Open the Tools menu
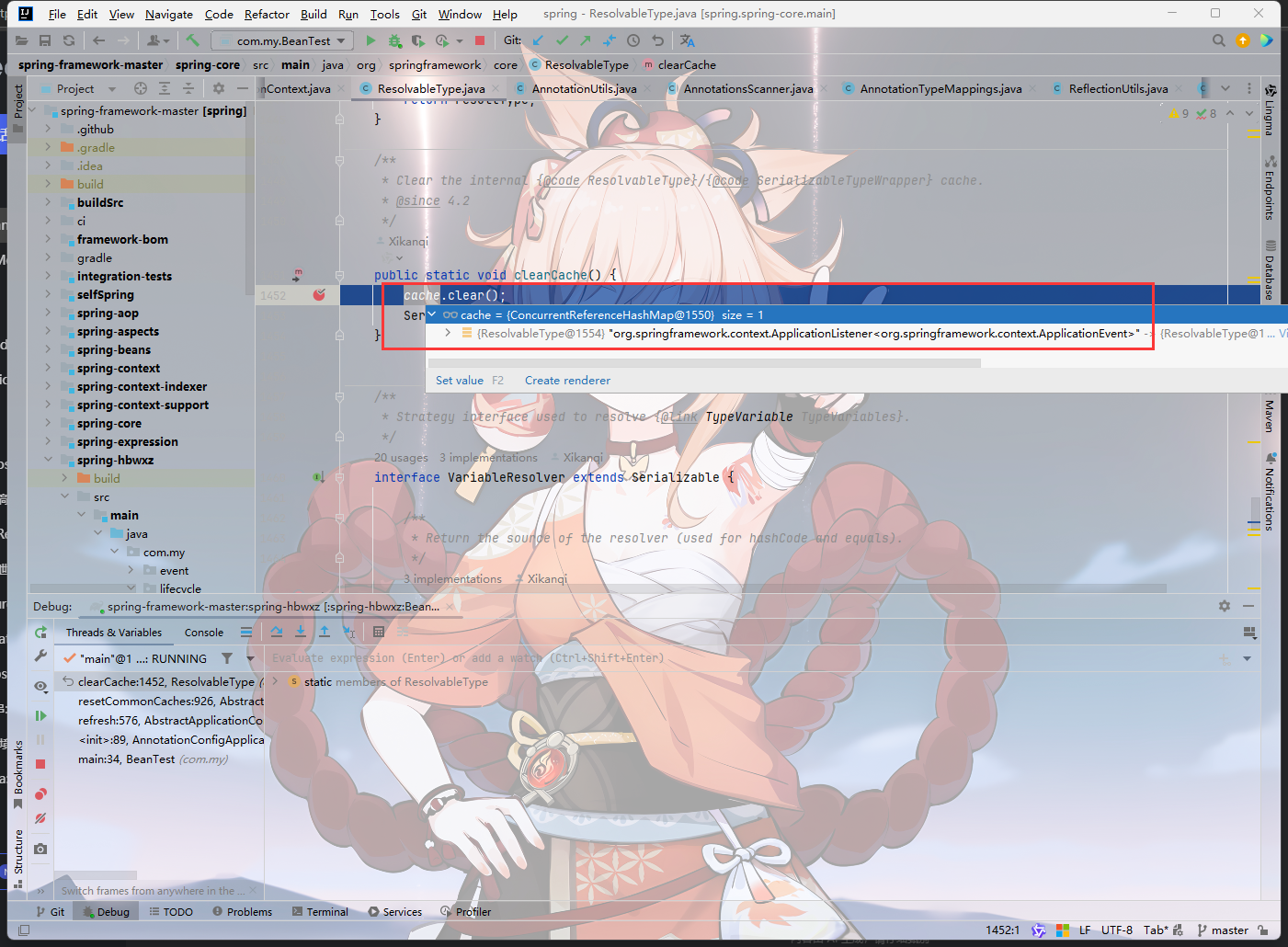The height and width of the screenshot is (947, 1288). 384,14
